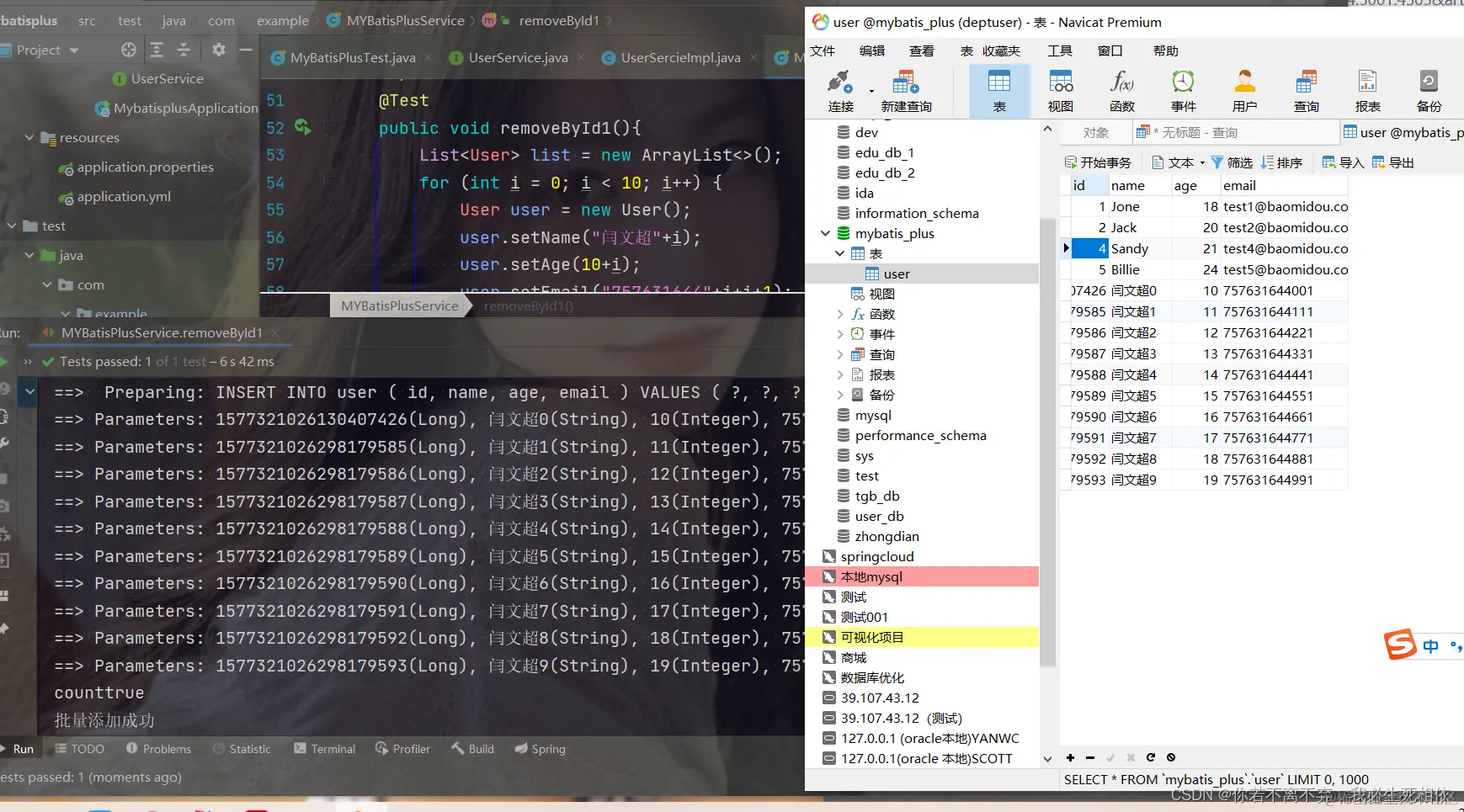Click the 开始事务 begin transaction button
The width and height of the screenshot is (1464, 812).
tap(1098, 162)
